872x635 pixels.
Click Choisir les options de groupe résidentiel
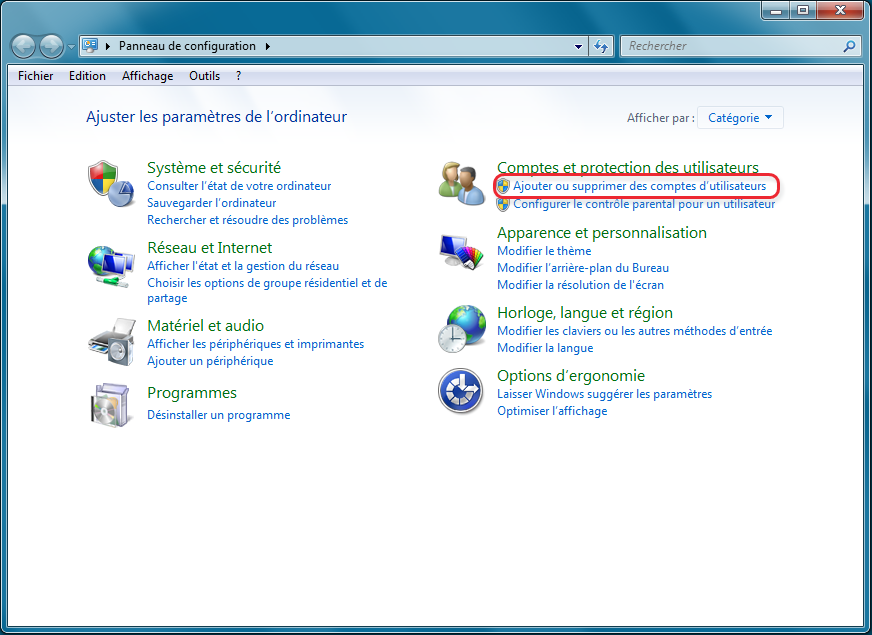[x=267, y=290]
